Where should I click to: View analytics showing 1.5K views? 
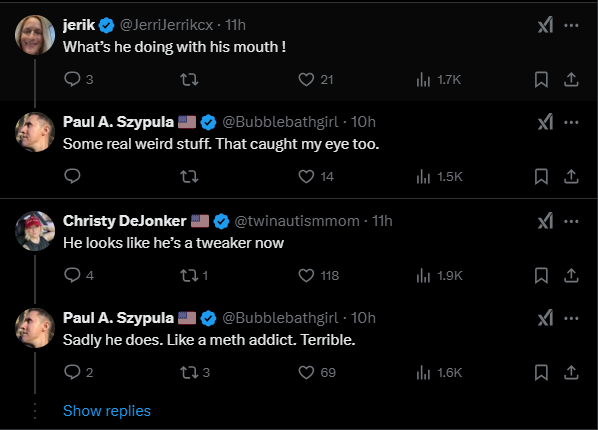[439, 176]
